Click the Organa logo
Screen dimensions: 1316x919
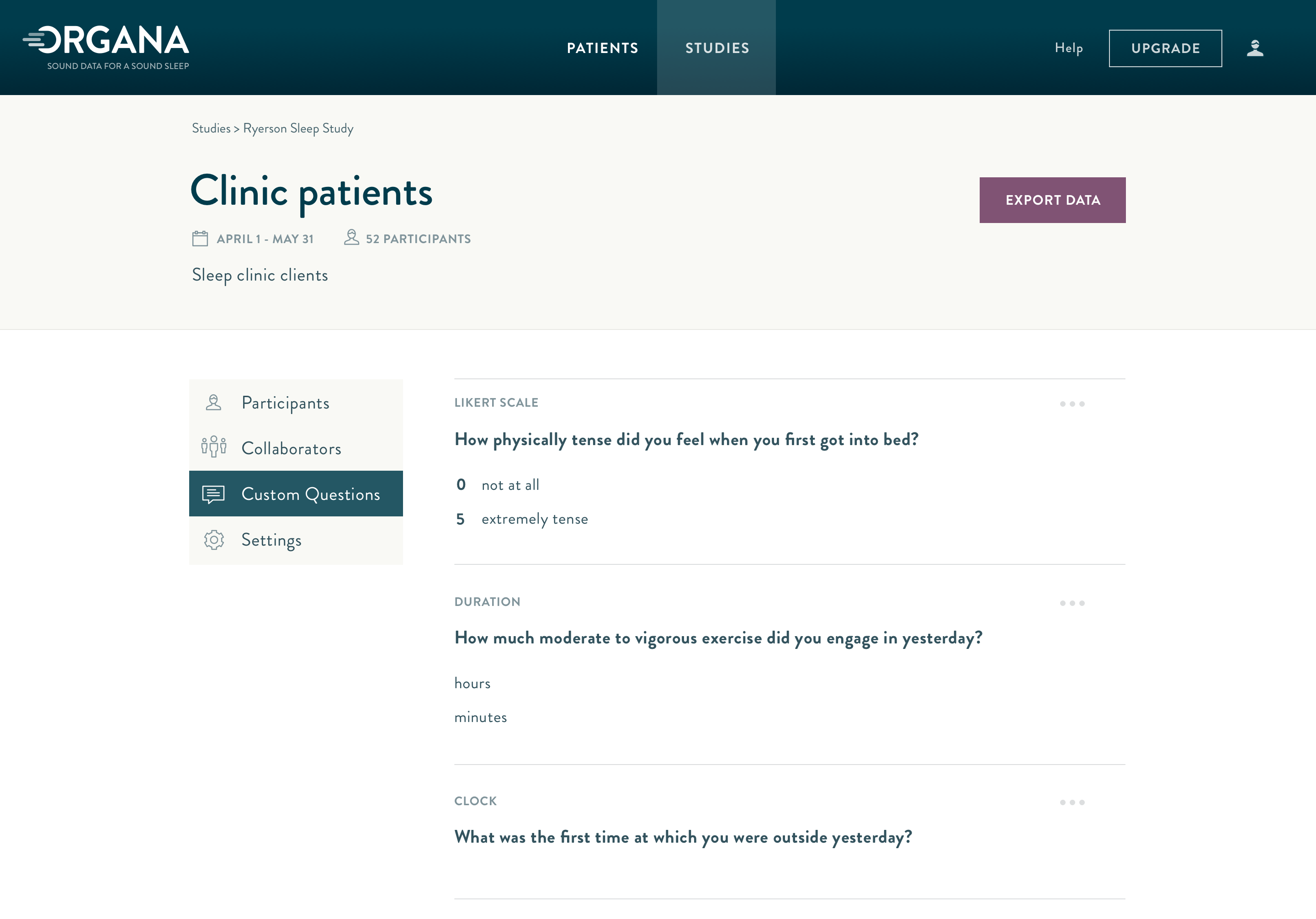click(106, 40)
